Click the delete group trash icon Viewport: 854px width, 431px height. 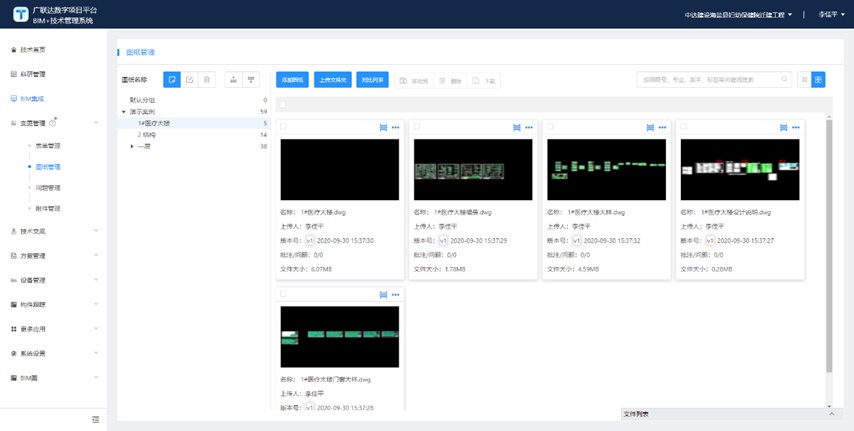[206, 79]
